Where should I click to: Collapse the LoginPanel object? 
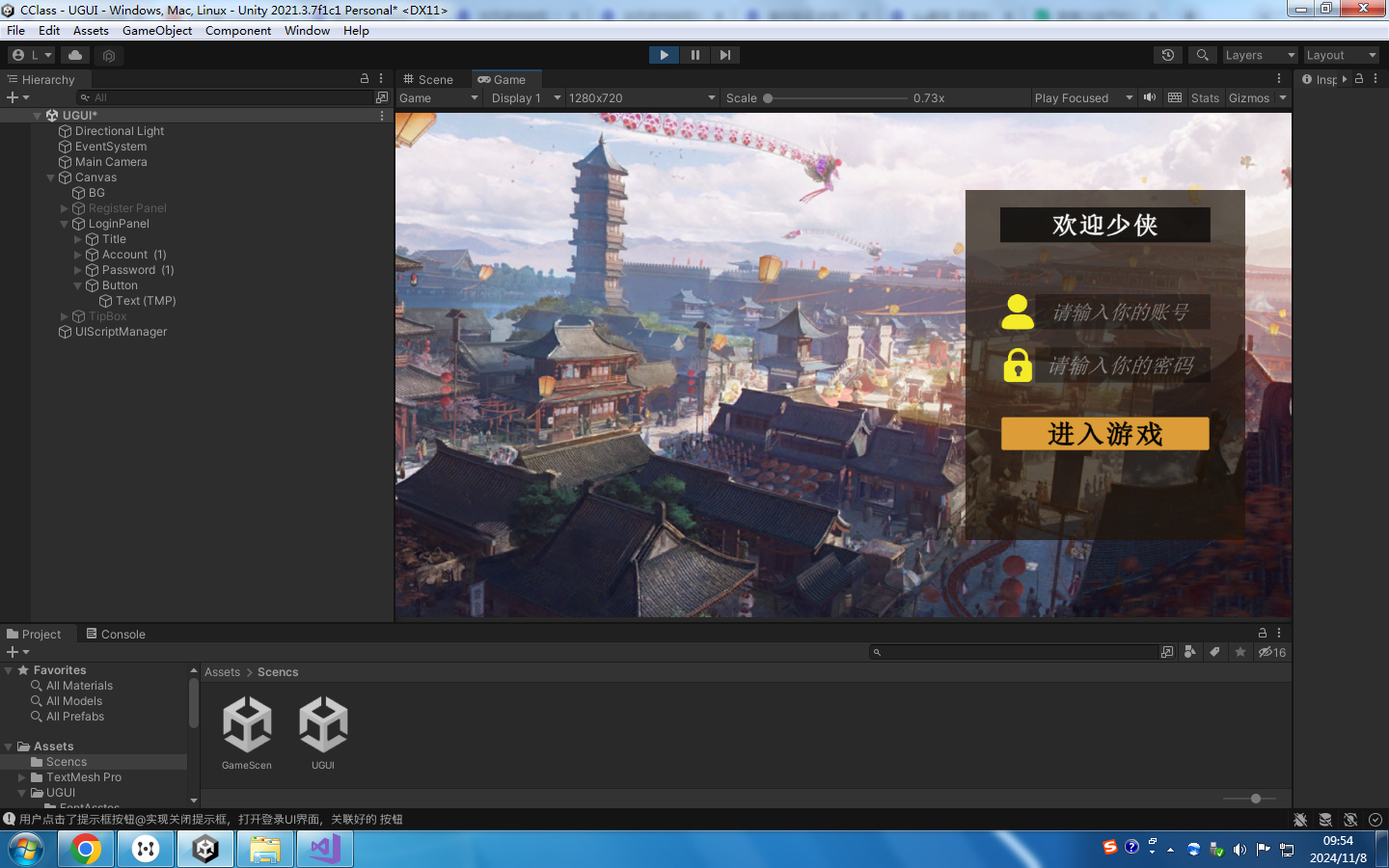65,224
